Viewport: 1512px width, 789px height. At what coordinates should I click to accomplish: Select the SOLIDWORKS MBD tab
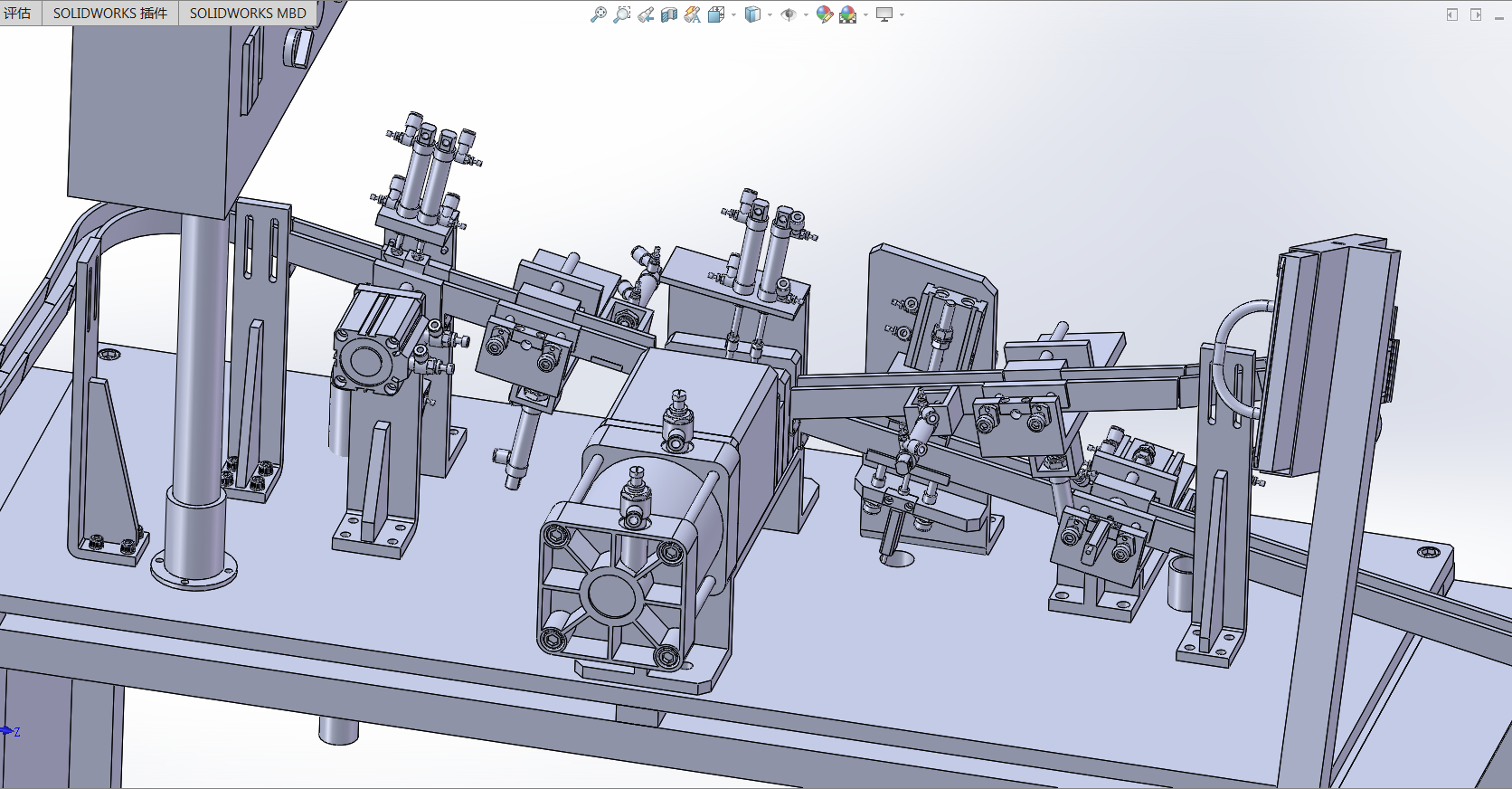[x=248, y=14]
